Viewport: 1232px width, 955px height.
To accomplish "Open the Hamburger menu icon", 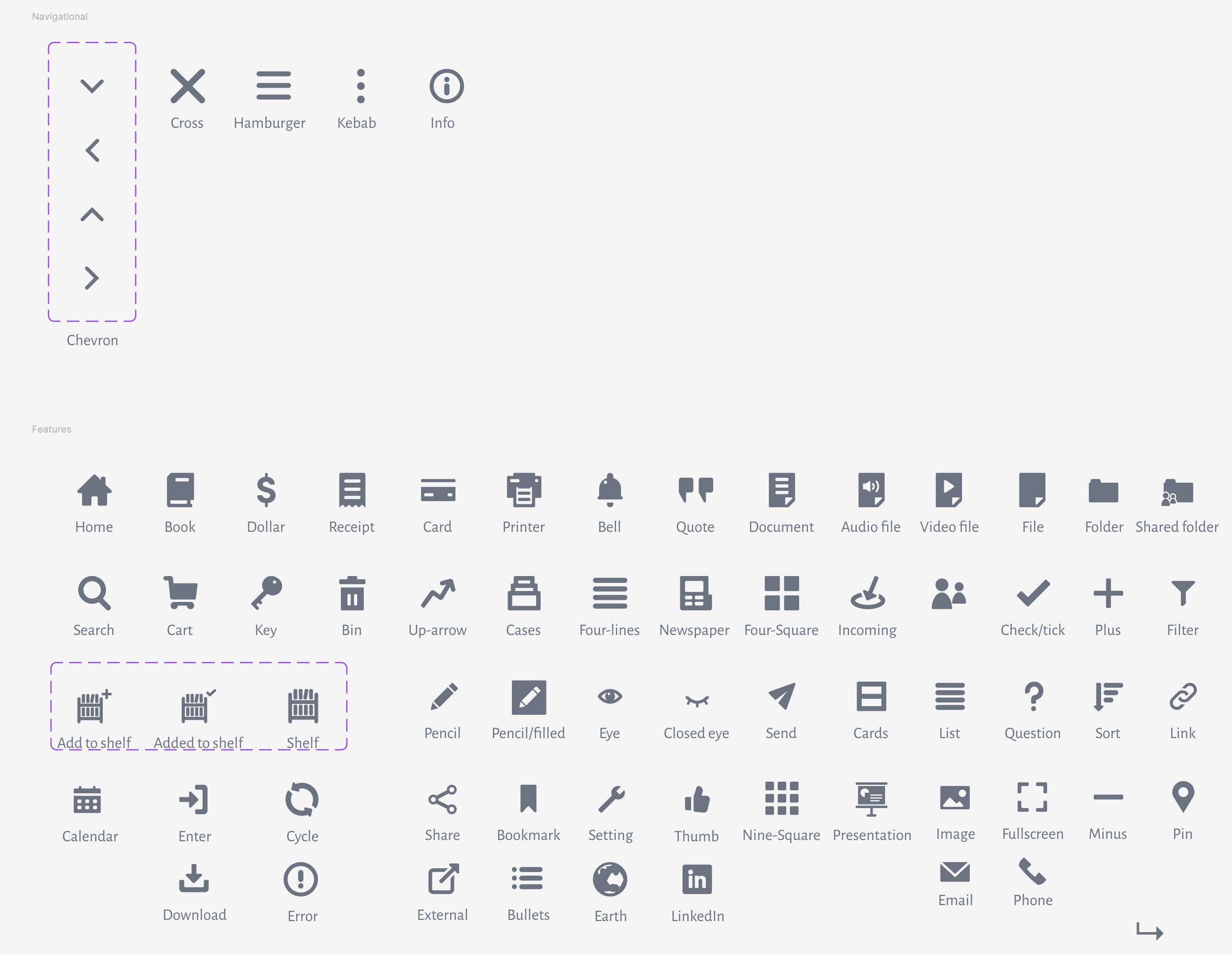I will (274, 86).
